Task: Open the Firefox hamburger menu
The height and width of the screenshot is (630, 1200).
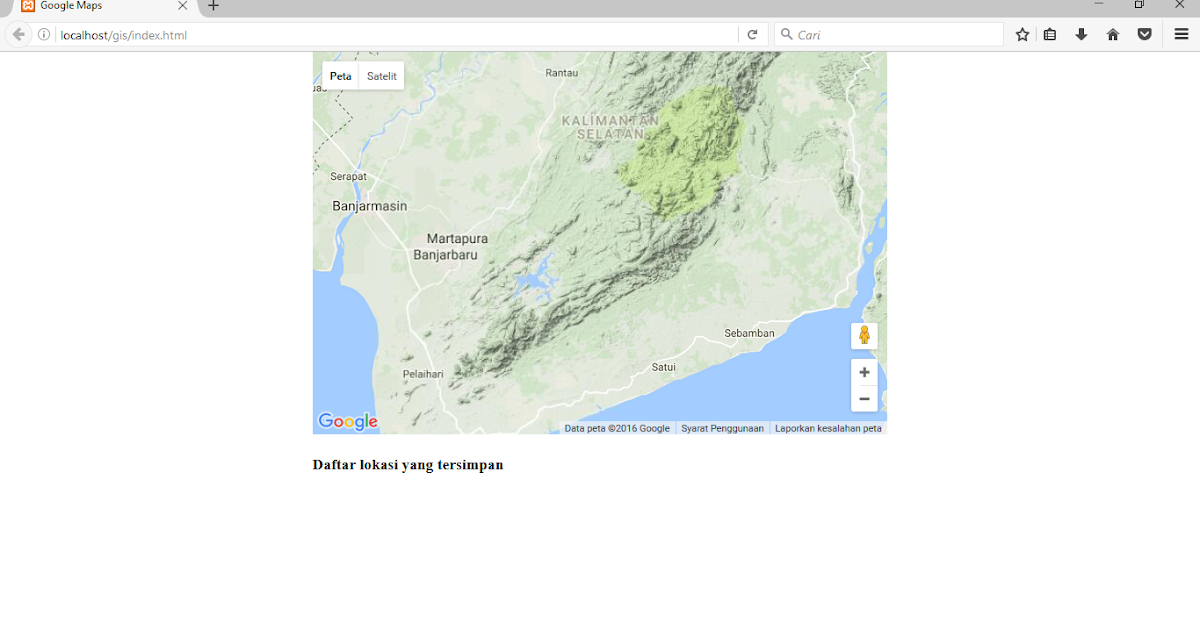Action: coord(1180,33)
